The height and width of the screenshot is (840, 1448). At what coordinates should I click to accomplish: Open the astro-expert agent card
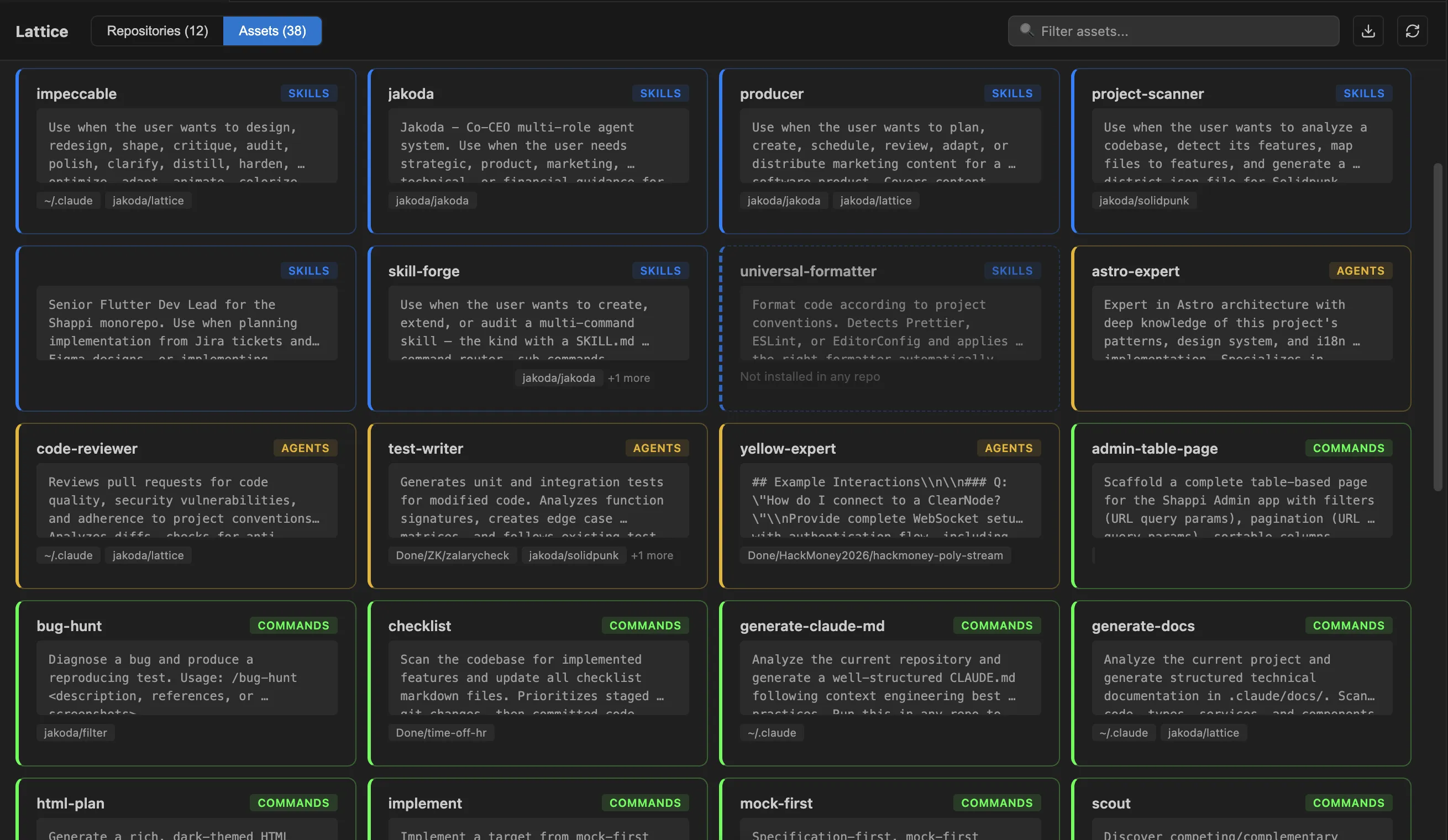(x=1241, y=329)
